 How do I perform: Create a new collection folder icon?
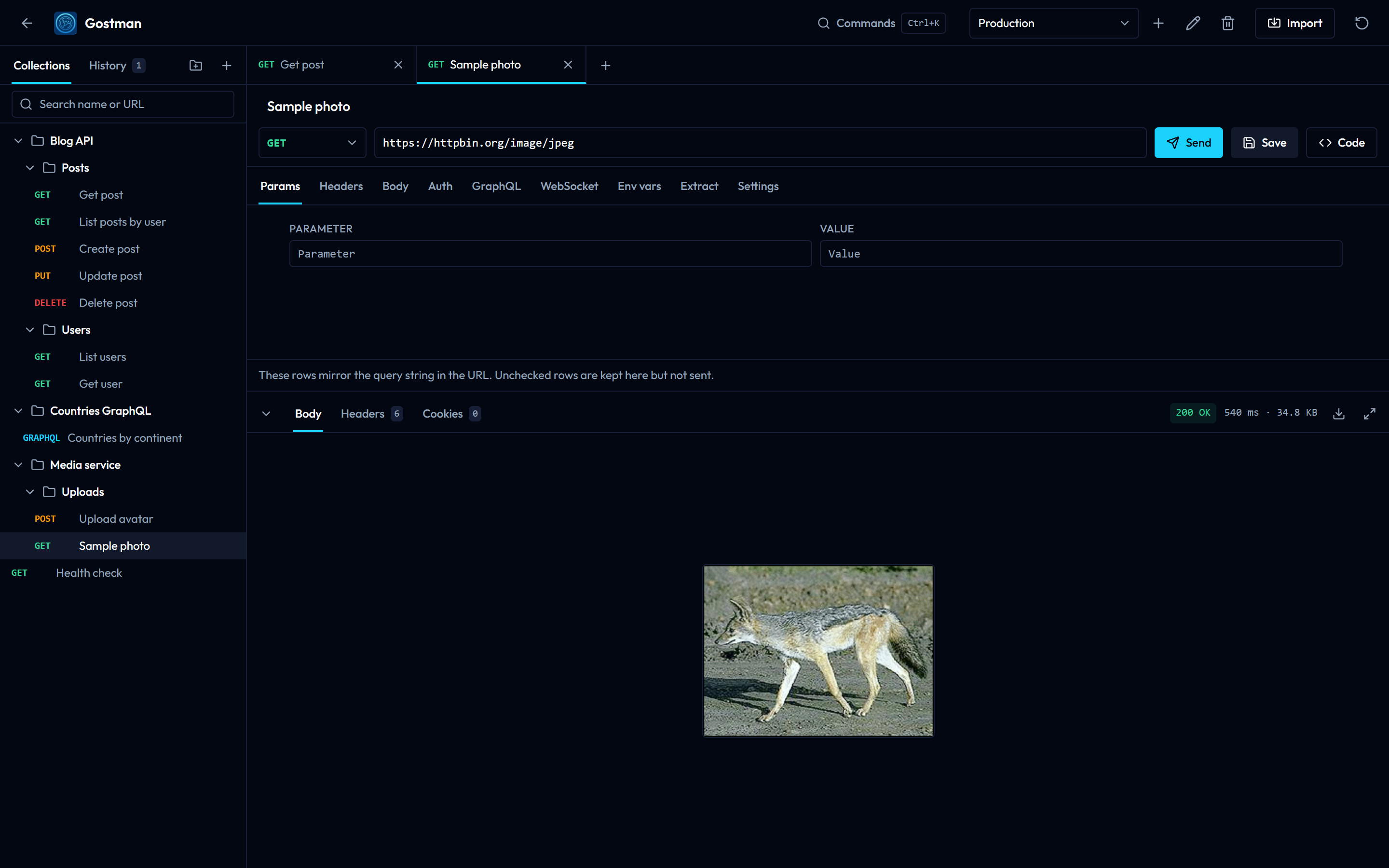coord(196,66)
